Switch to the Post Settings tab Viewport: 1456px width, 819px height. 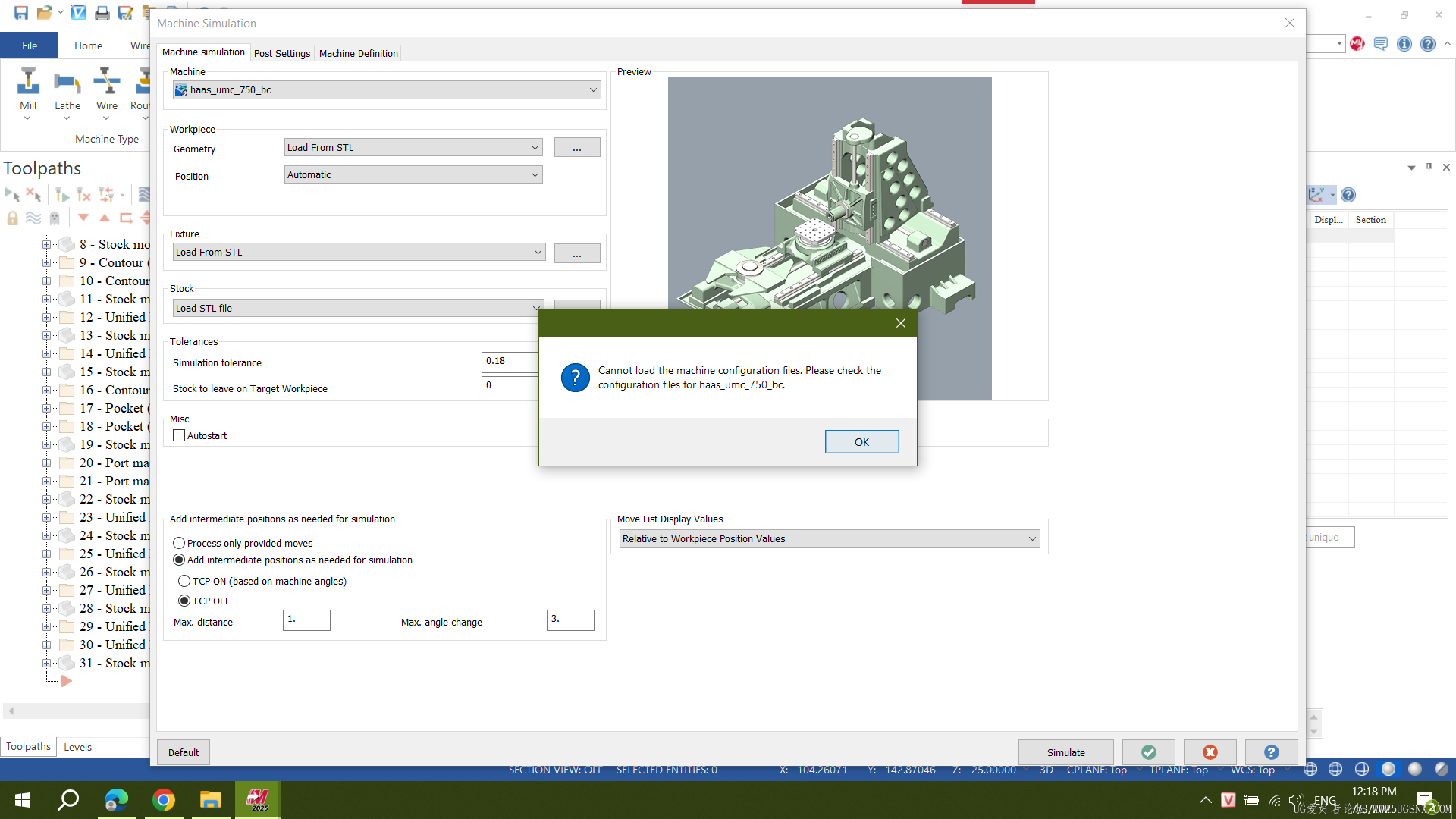pos(282,53)
